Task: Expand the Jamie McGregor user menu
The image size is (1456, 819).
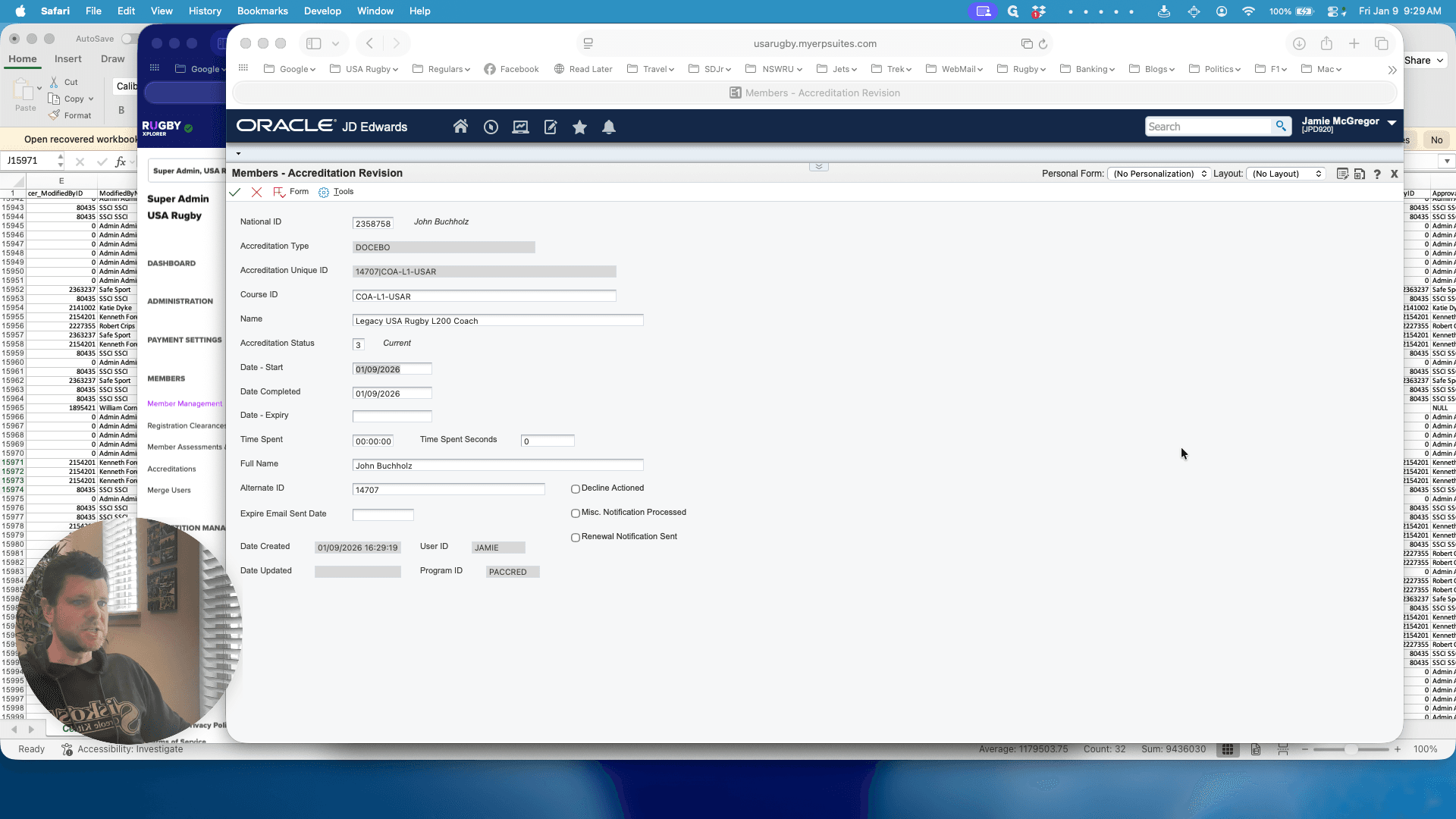Action: [1392, 122]
